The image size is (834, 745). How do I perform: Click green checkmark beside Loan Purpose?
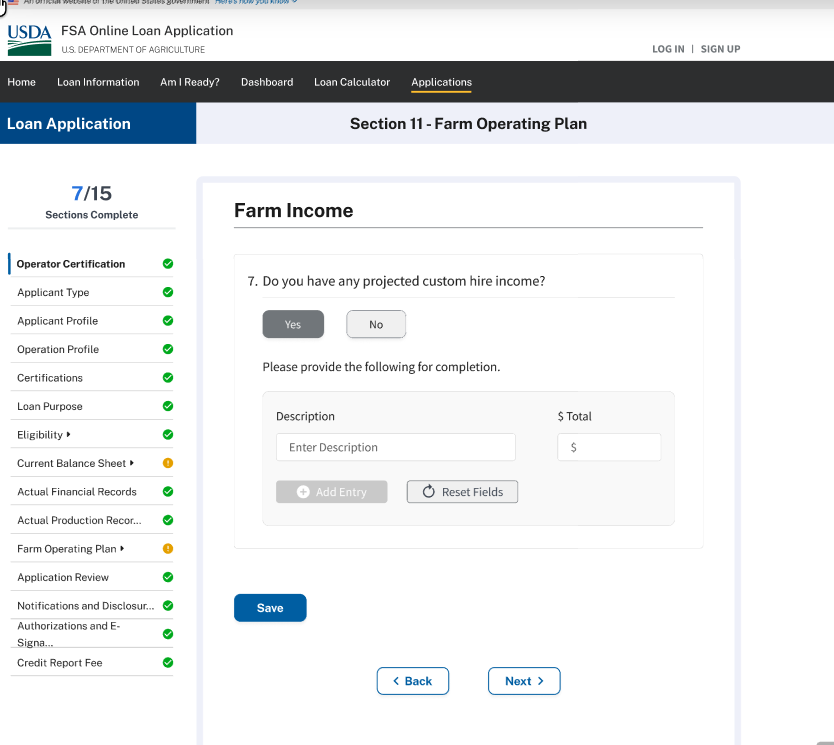click(168, 406)
